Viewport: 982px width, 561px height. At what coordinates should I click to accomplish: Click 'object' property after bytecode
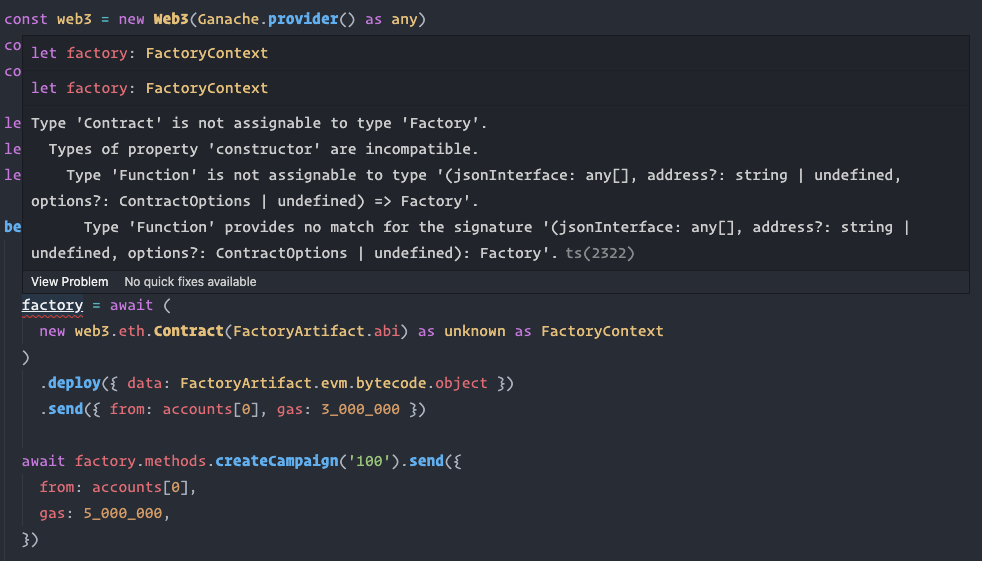[x=462, y=383]
